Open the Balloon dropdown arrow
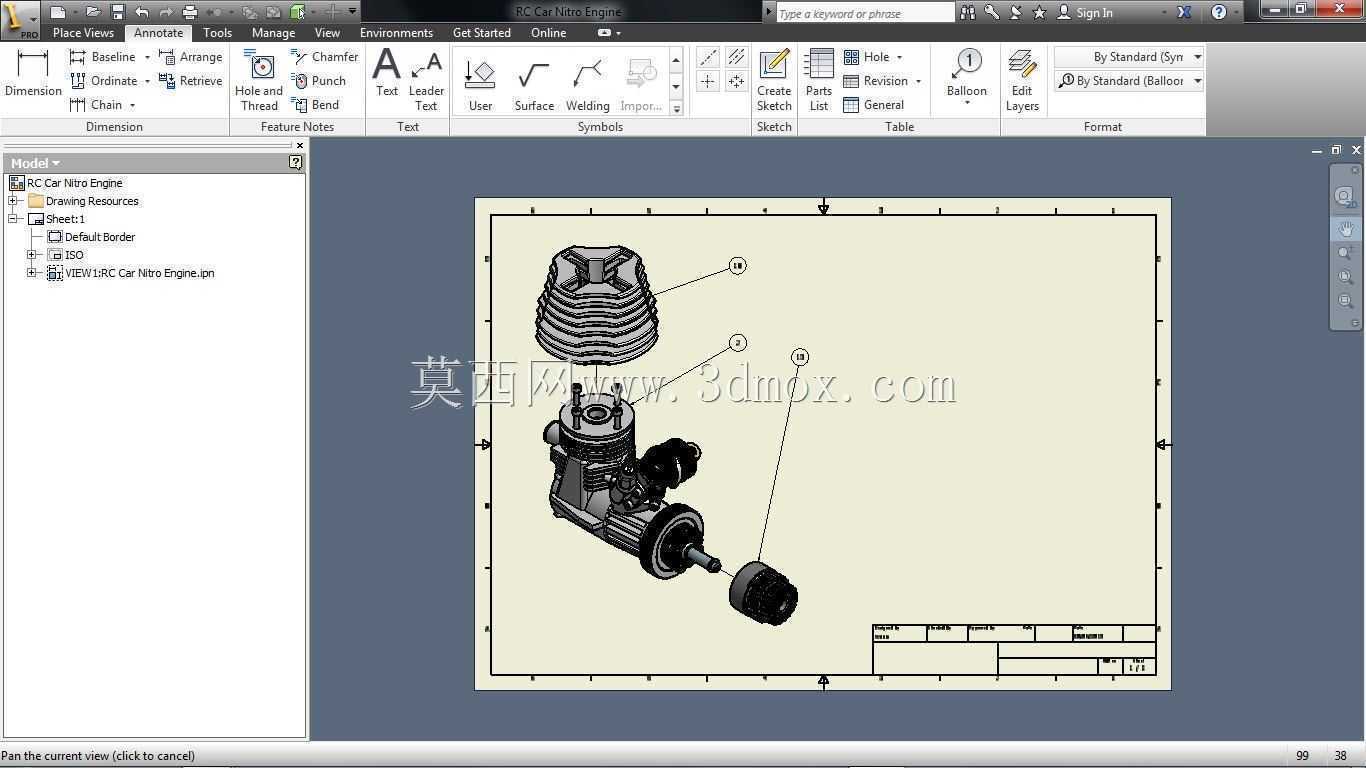Viewport: 1366px width, 768px height. coord(967,102)
